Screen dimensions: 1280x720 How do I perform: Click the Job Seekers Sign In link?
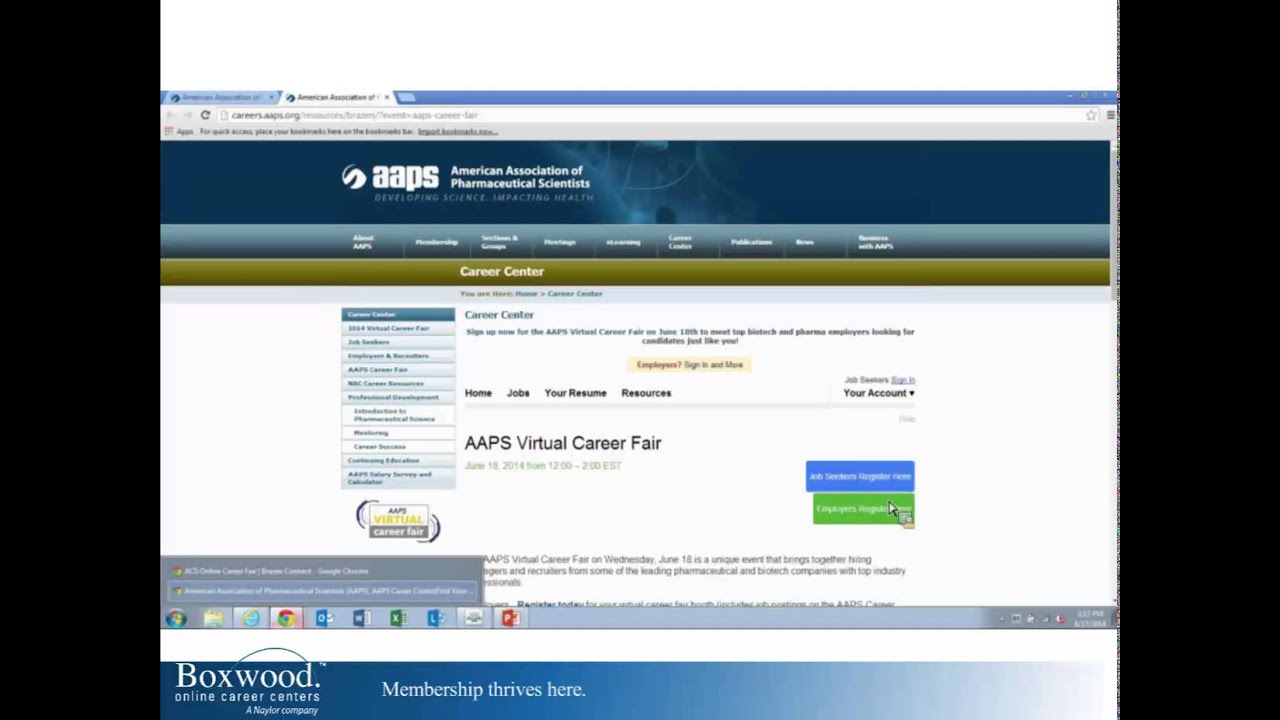(903, 380)
